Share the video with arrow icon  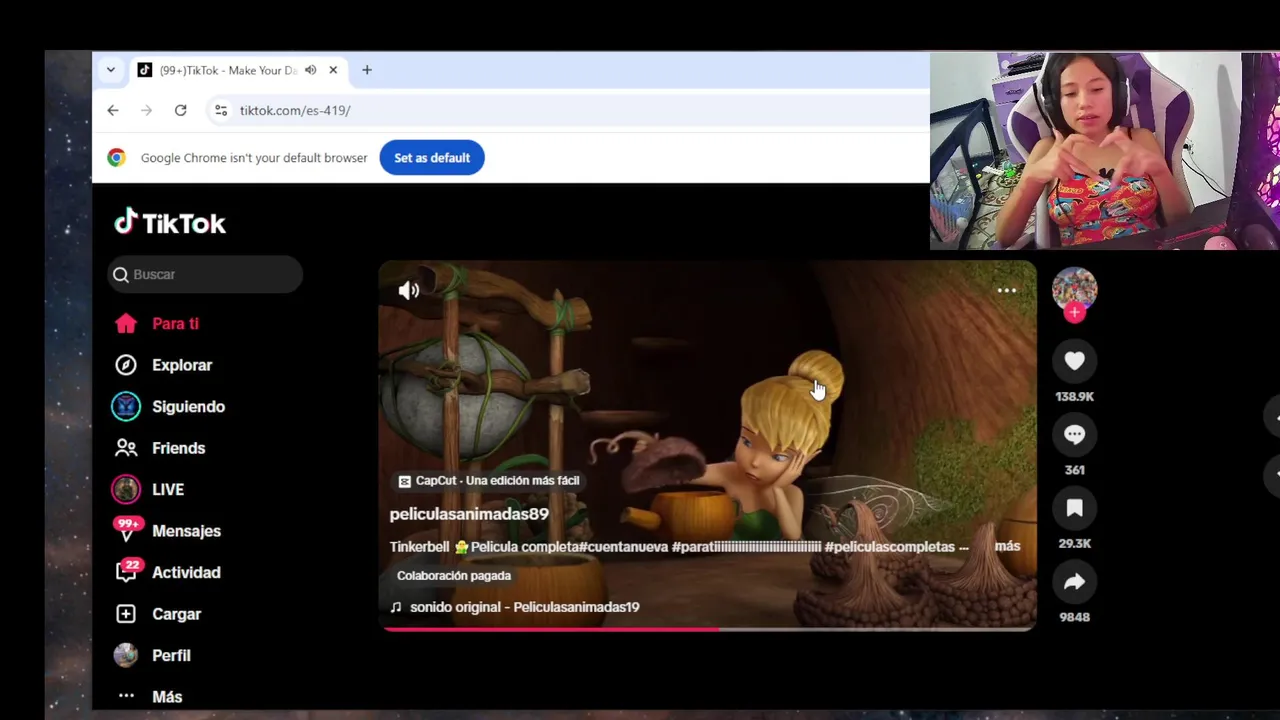tap(1075, 582)
